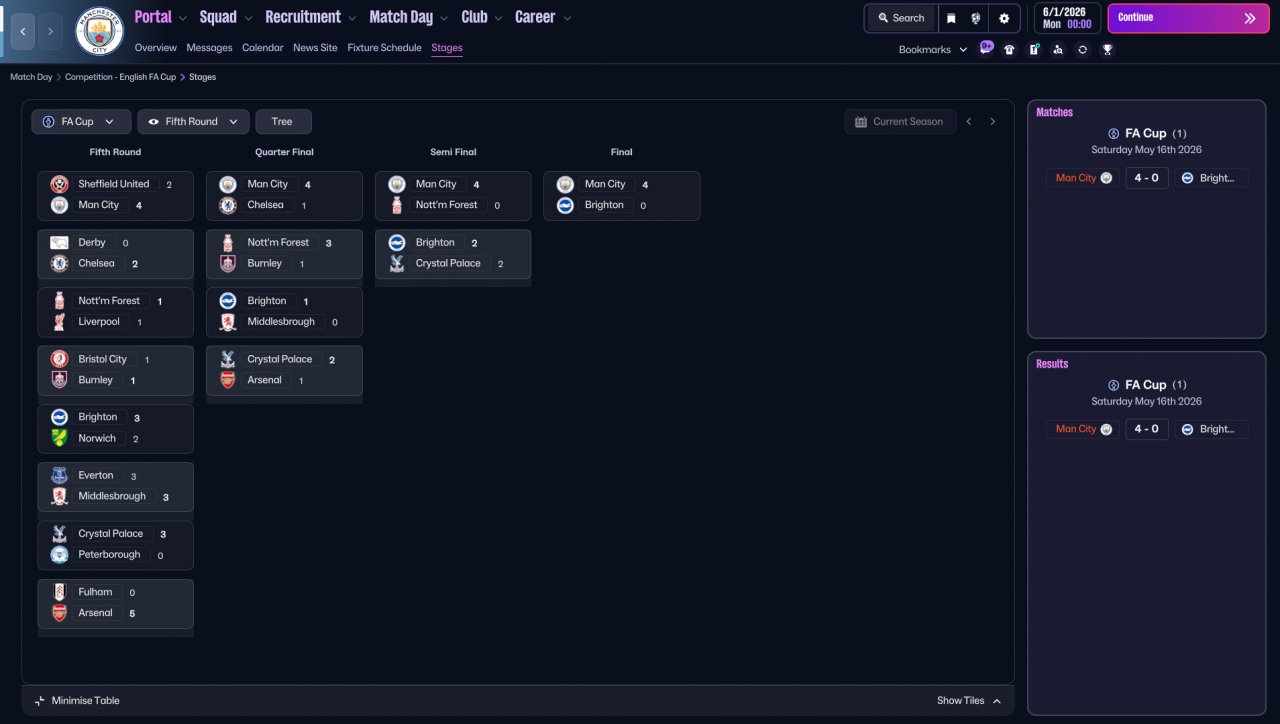Click the bookmark icon beside Search
Screen dimensions: 1280x724
(x=951, y=18)
